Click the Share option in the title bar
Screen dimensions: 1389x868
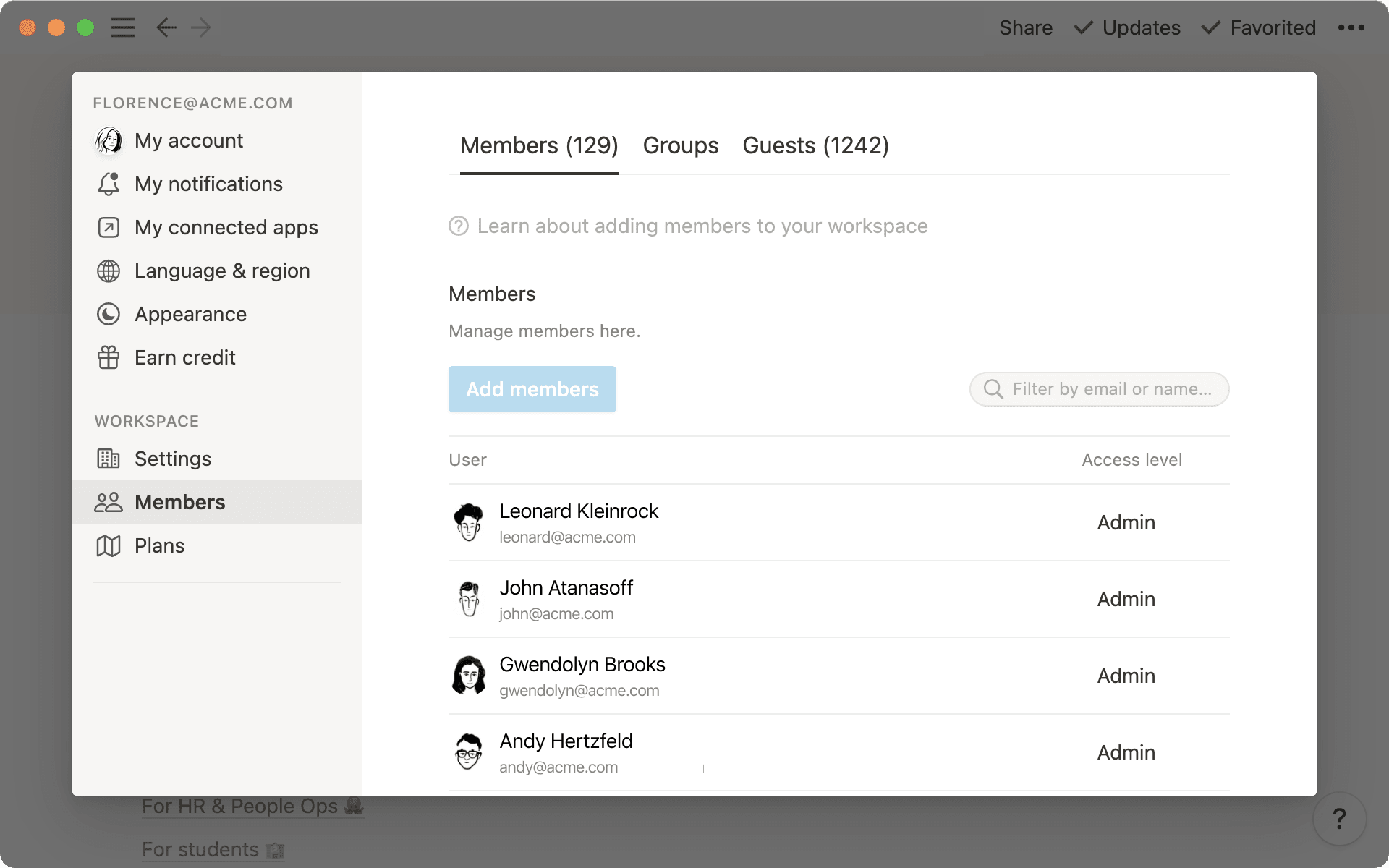pos(1026,27)
